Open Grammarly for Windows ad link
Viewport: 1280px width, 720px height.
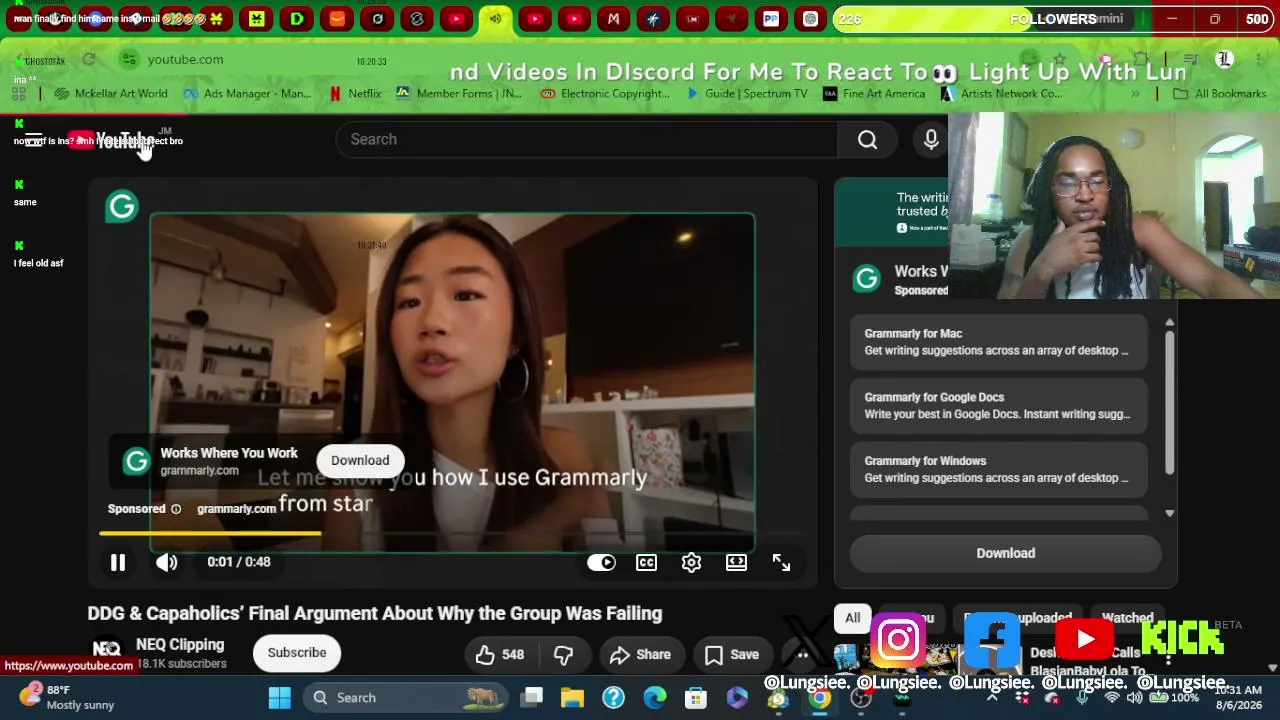coord(999,469)
